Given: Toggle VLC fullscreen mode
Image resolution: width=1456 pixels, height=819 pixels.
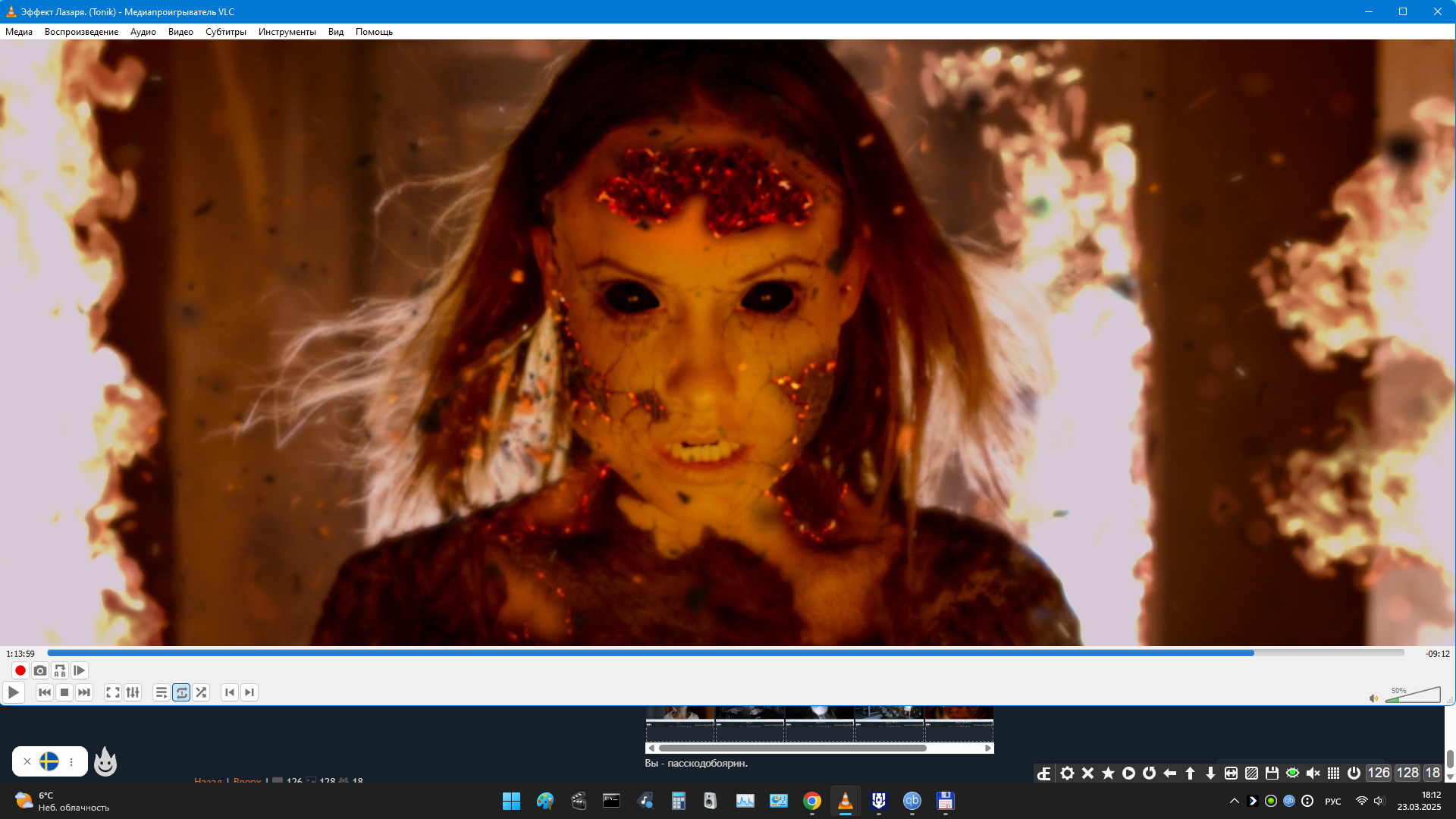Looking at the screenshot, I should (x=113, y=692).
